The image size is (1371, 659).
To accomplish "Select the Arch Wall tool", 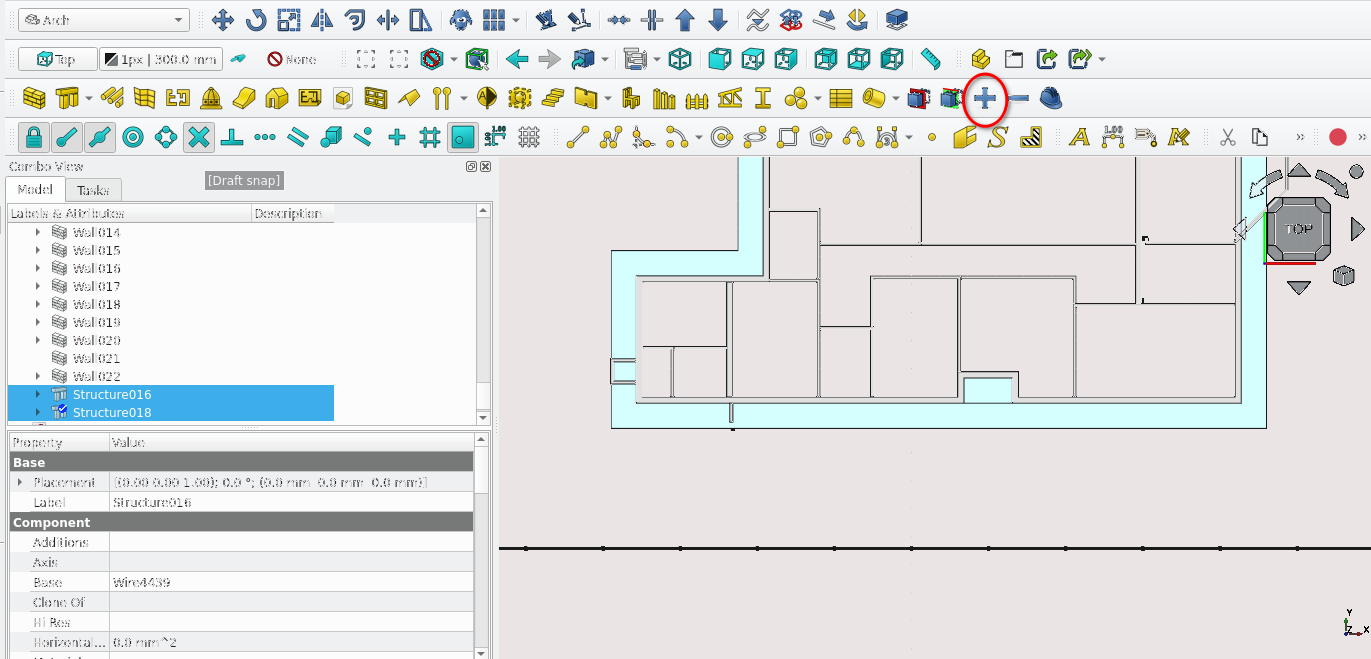I will pos(35,98).
